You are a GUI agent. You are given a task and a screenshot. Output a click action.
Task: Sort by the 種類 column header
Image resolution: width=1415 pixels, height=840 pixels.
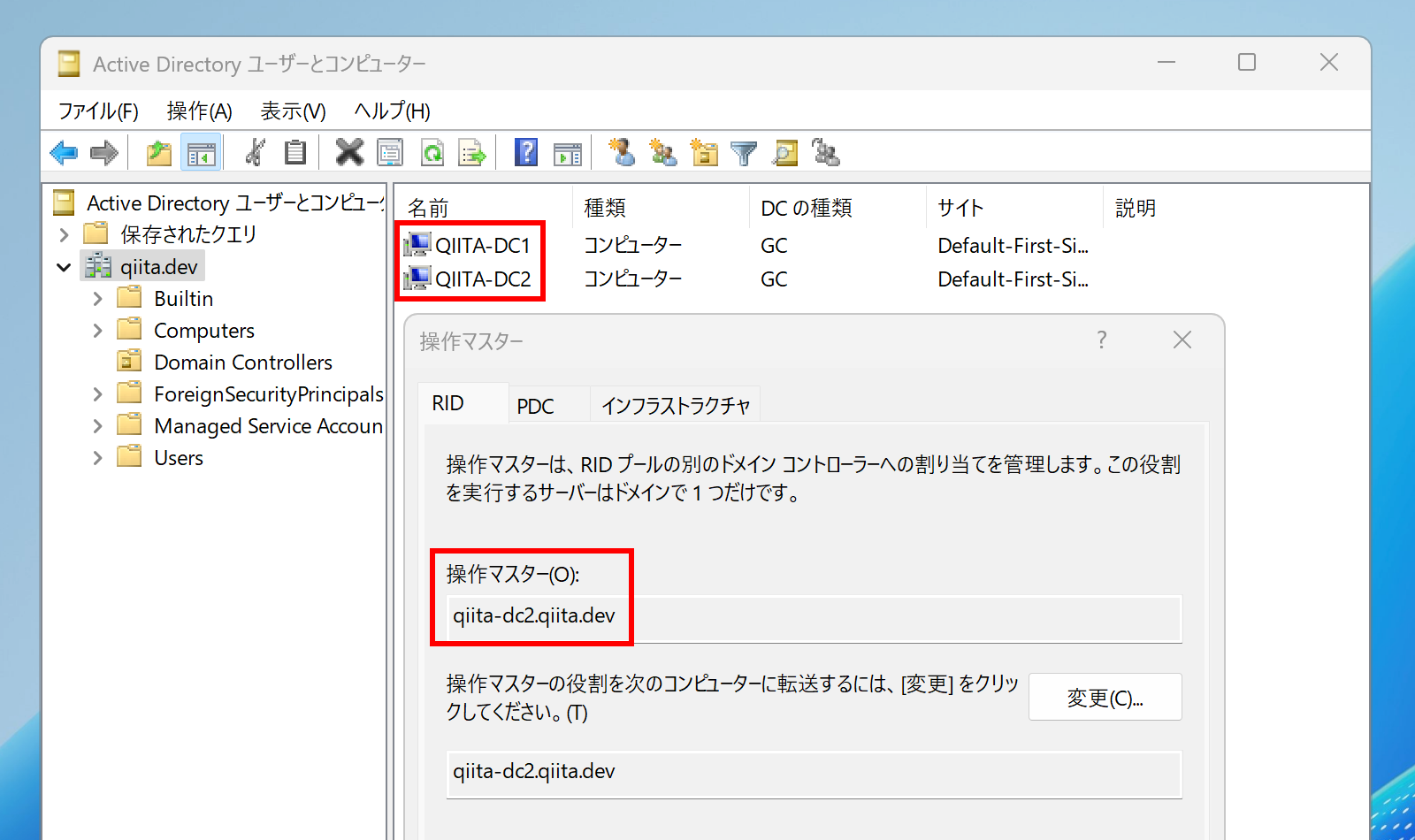tap(661, 208)
